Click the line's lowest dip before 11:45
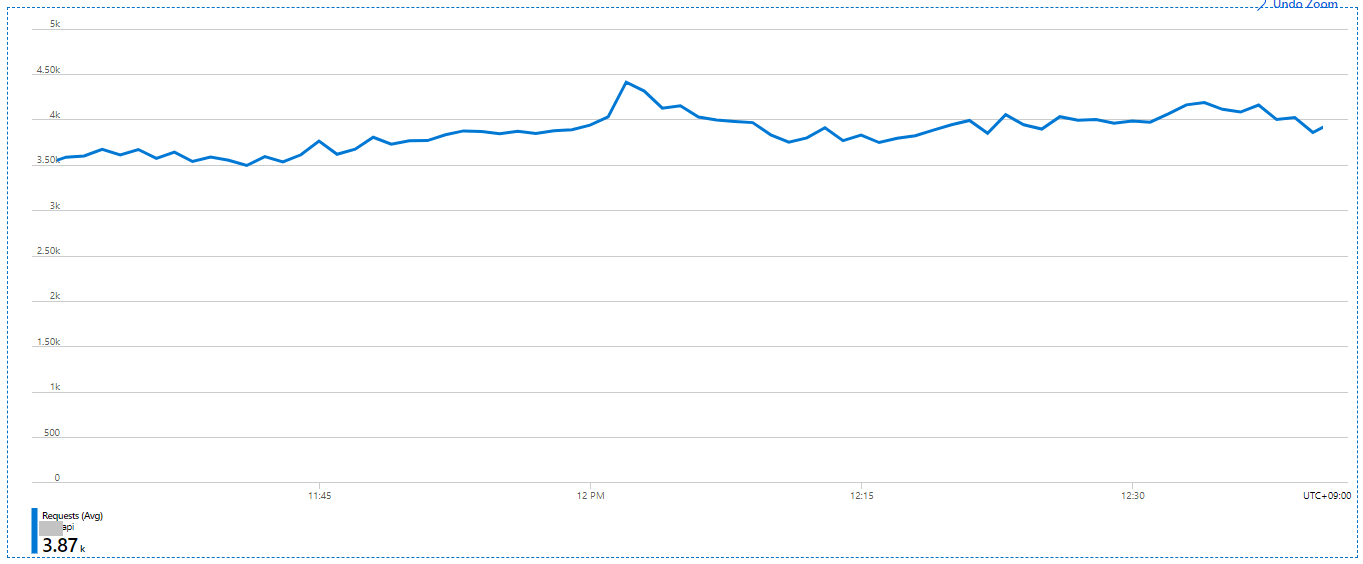The height and width of the screenshot is (564, 1363). pos(247,165)
